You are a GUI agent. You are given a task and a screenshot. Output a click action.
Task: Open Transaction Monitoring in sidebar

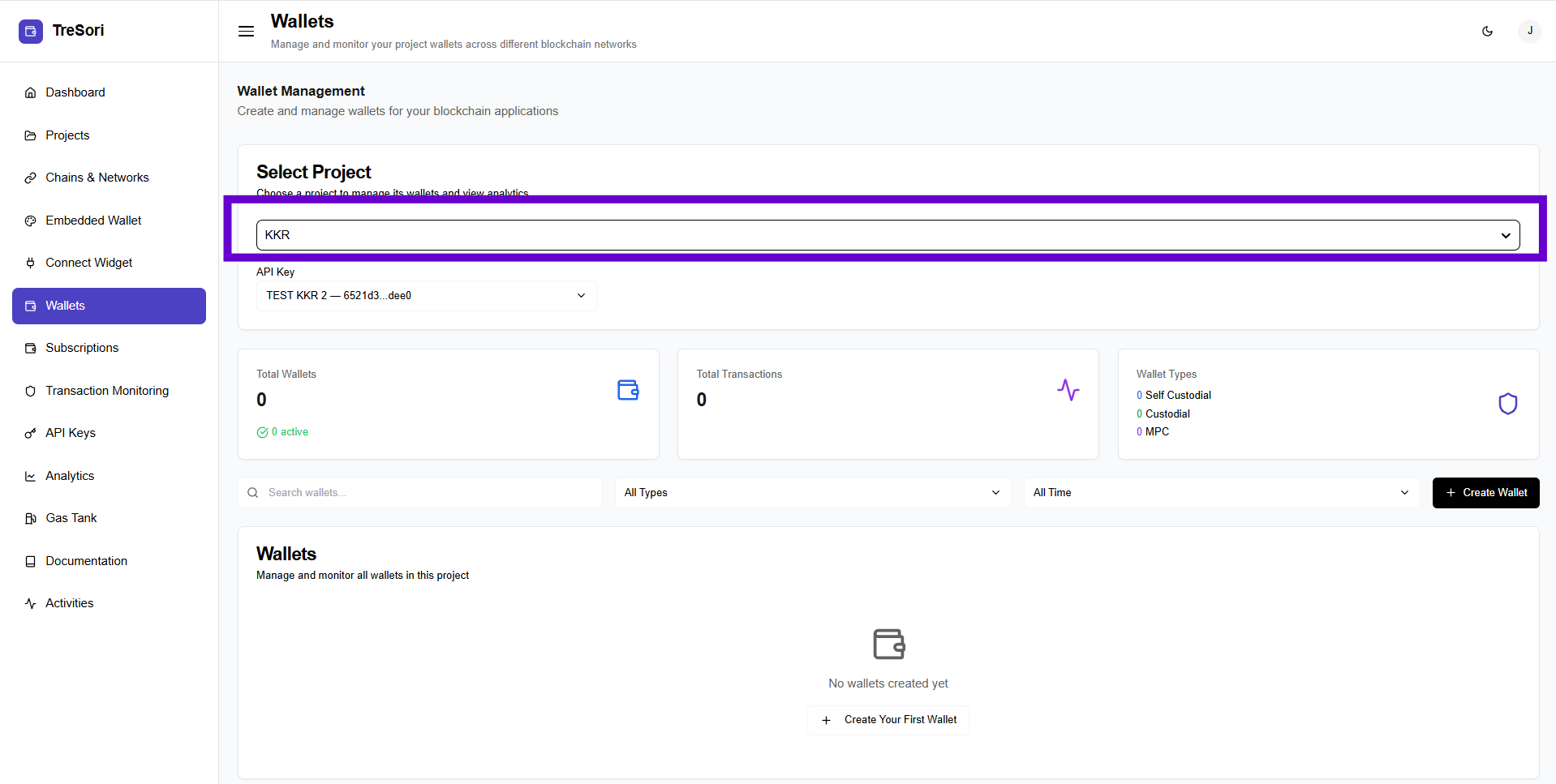tap(107, 391)
